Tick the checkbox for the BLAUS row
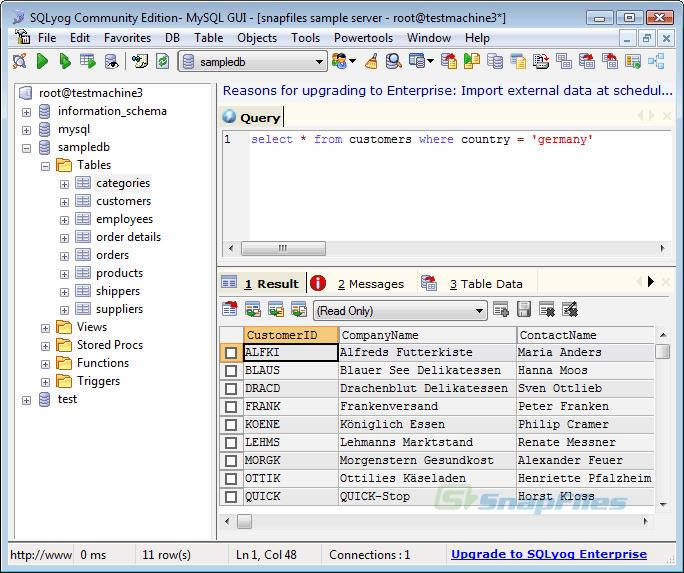 (231, 371)
